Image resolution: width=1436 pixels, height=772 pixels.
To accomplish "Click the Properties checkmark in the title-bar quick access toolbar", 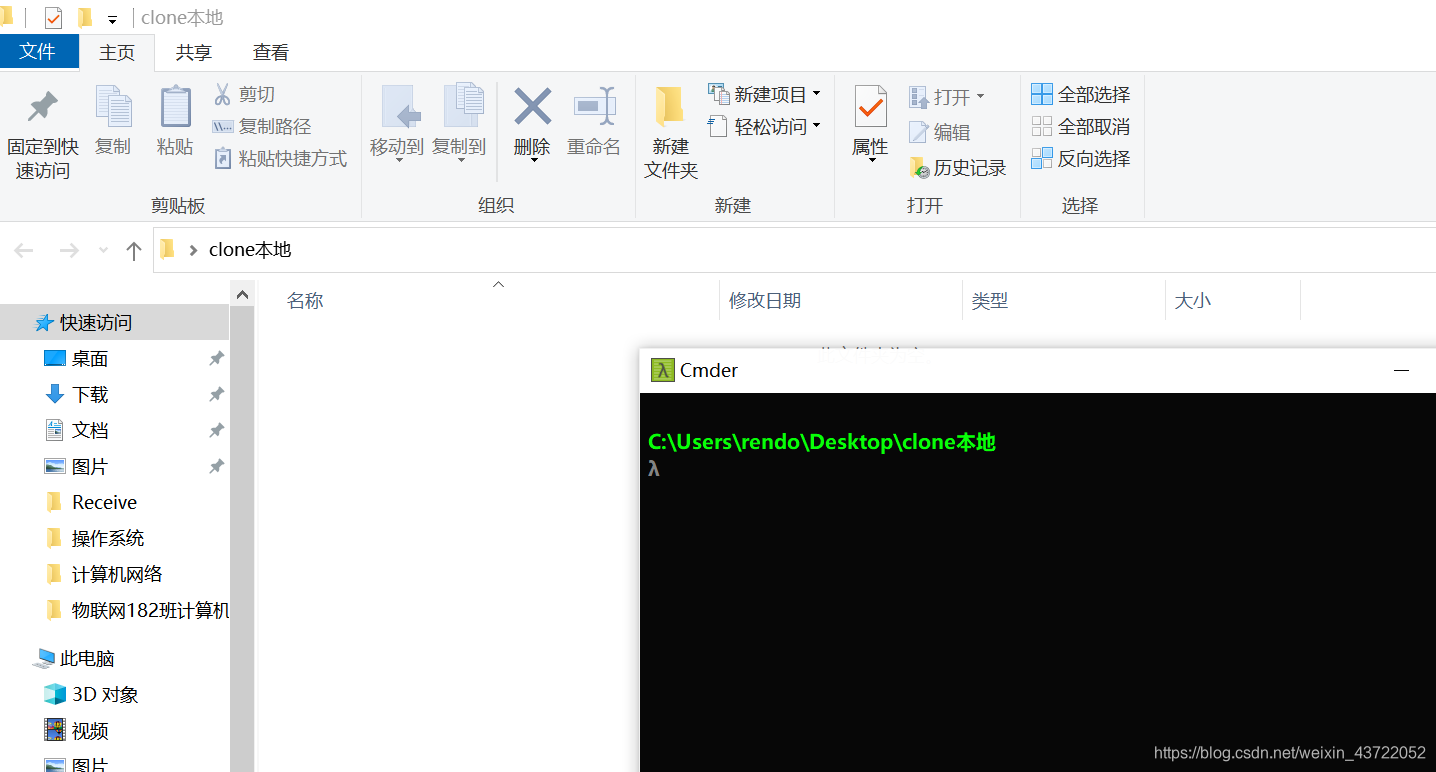I will pos(54,18).
